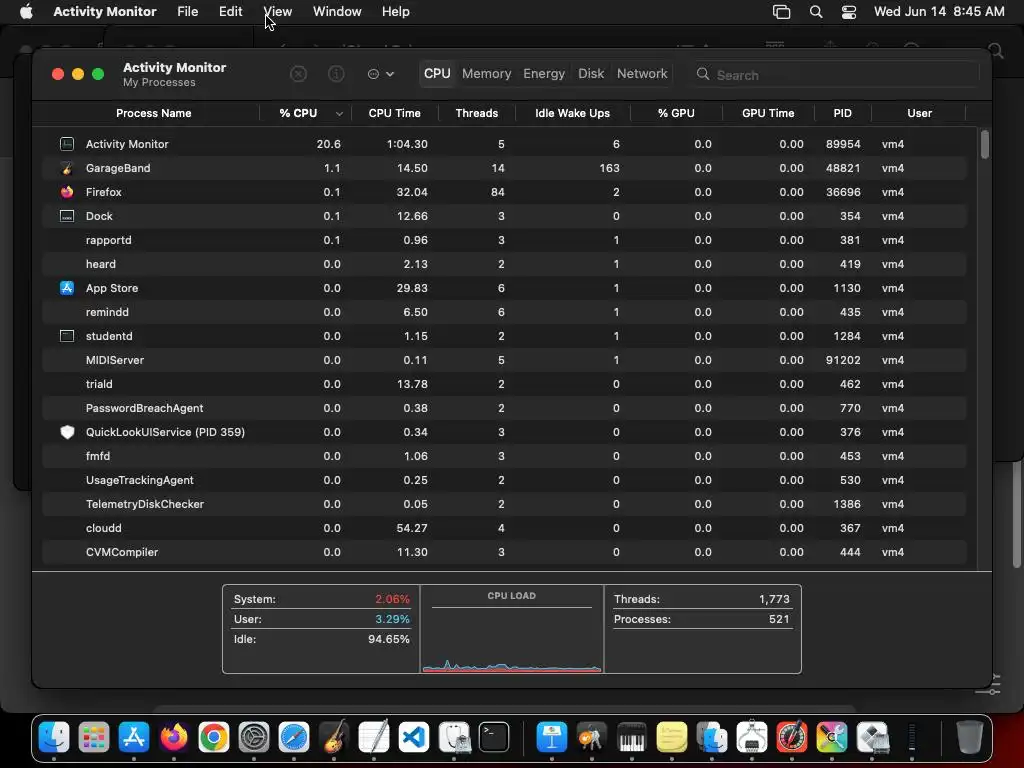The width and height of the screenshot is (1024, 768).
Task: Select the heard process row
Action: click(x=504, y=264)
